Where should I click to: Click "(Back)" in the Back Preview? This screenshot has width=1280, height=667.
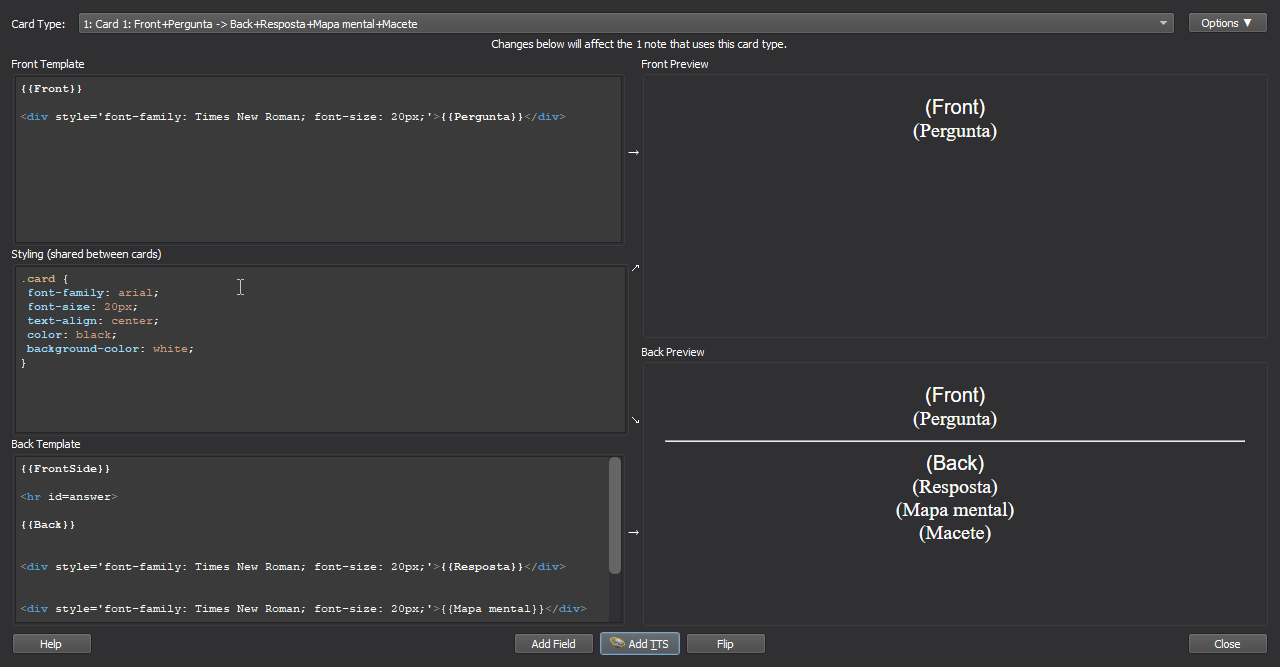point(955,463)
